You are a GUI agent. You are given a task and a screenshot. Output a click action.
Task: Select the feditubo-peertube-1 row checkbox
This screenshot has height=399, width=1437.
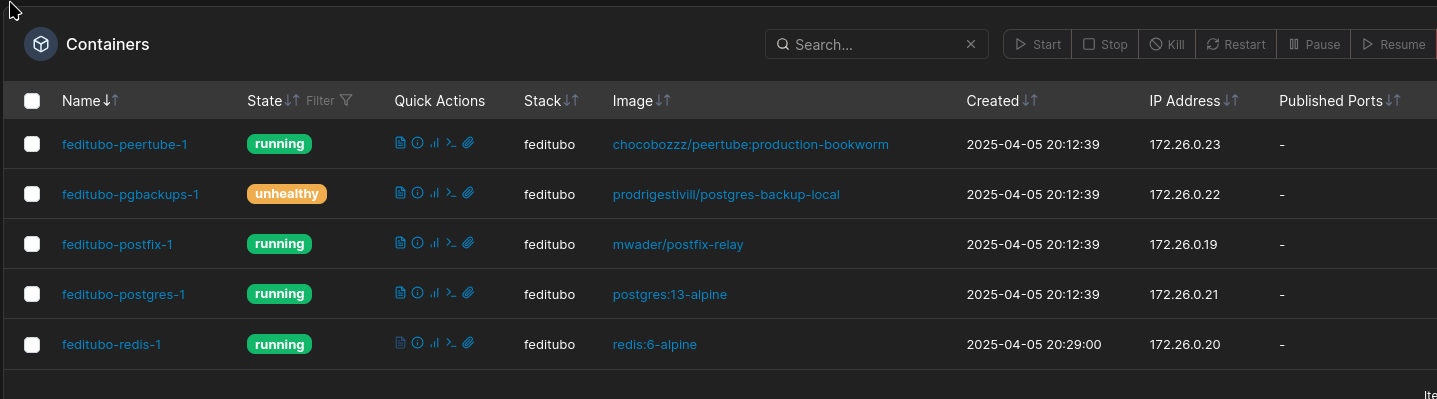coord(32,144)
